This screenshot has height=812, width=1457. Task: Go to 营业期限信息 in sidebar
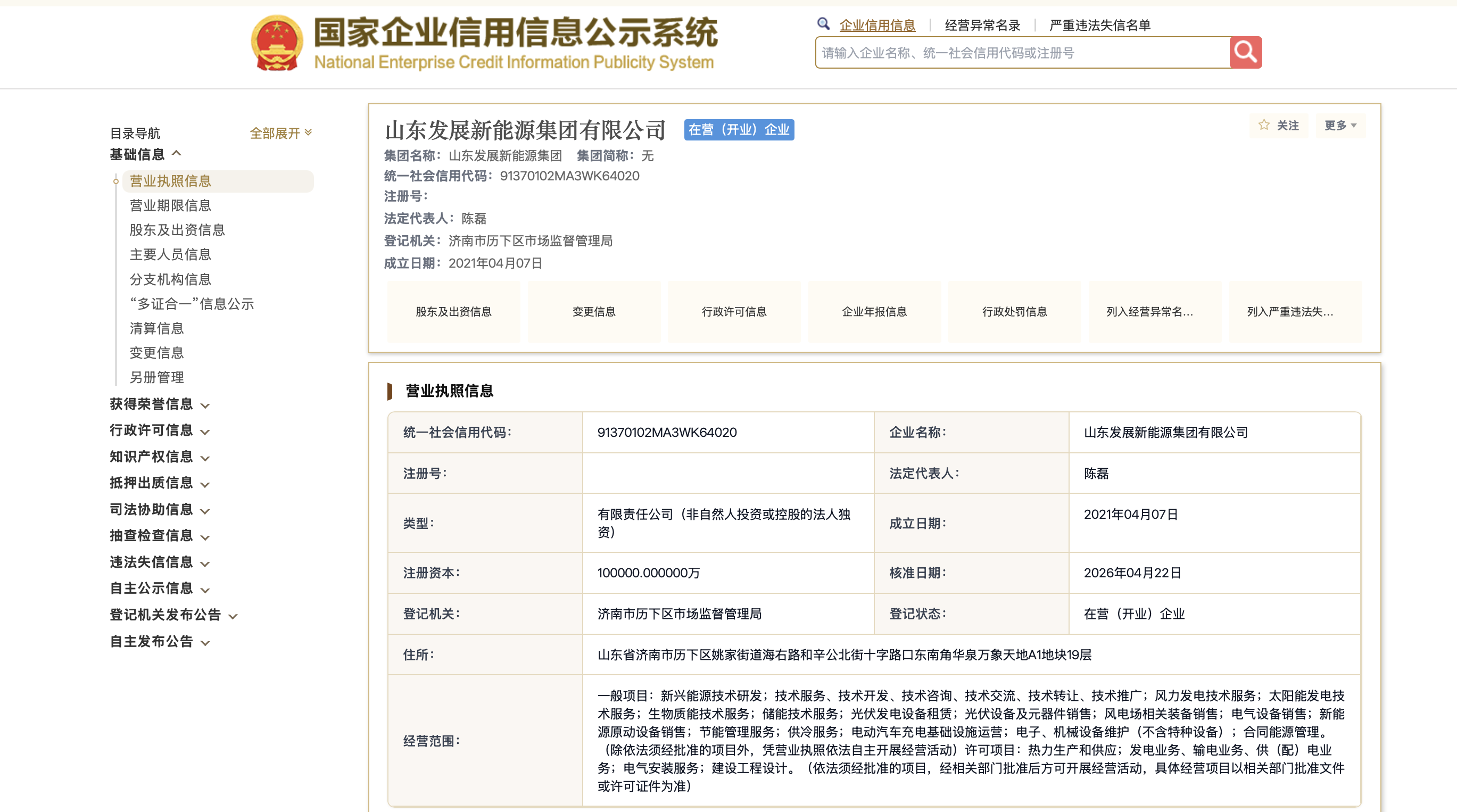[x=170, y=205]
